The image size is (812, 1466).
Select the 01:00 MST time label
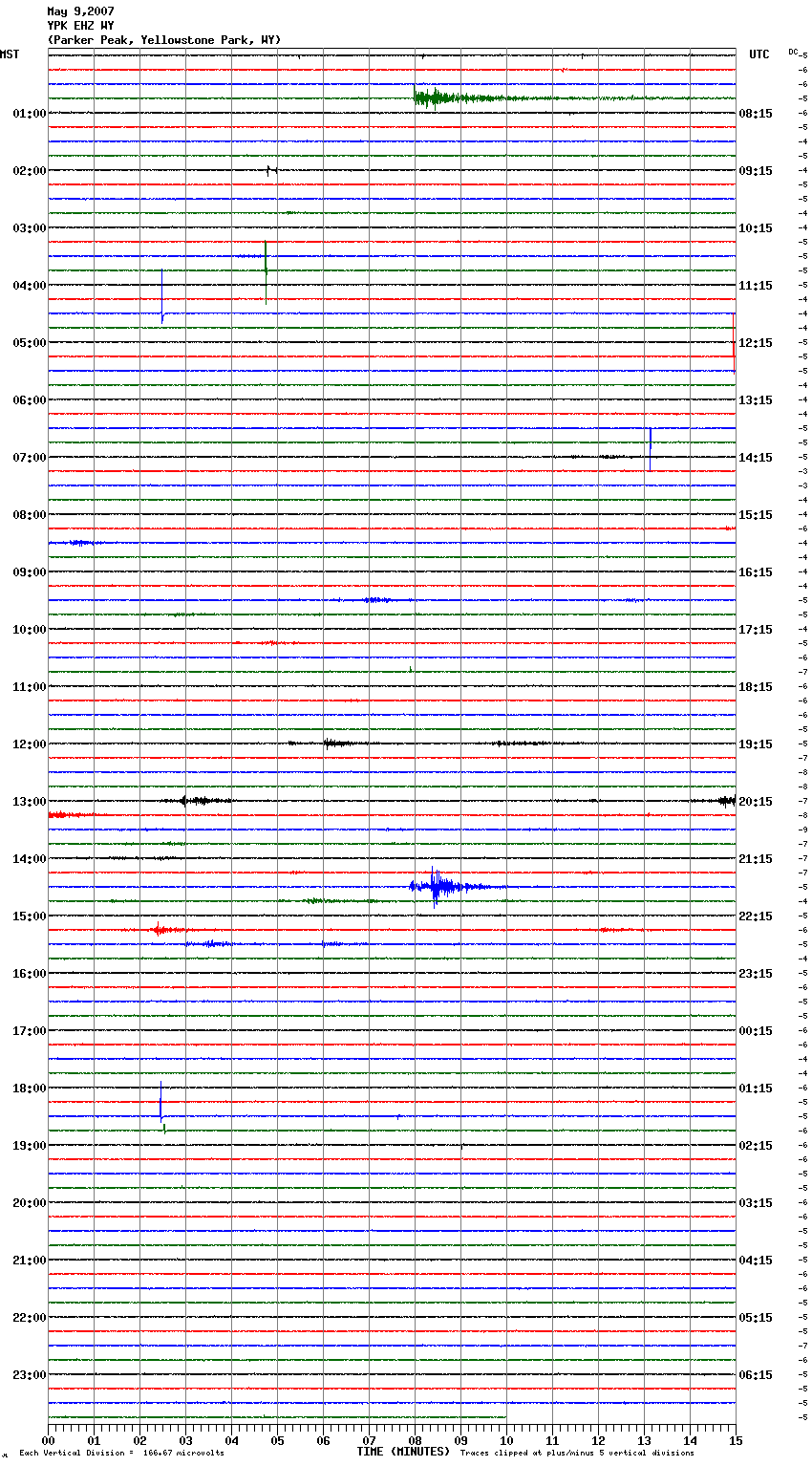click(x=30, y=114)
